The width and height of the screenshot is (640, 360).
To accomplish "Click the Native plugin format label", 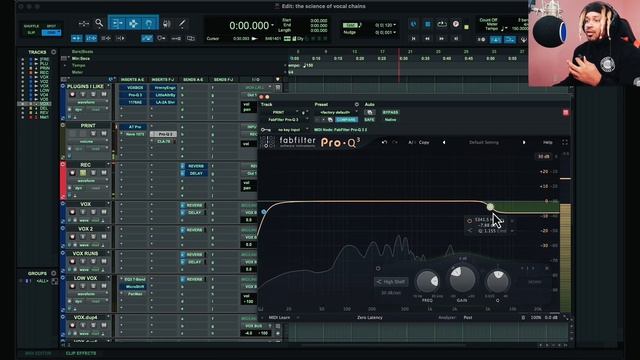I will [x=390, y=120].
